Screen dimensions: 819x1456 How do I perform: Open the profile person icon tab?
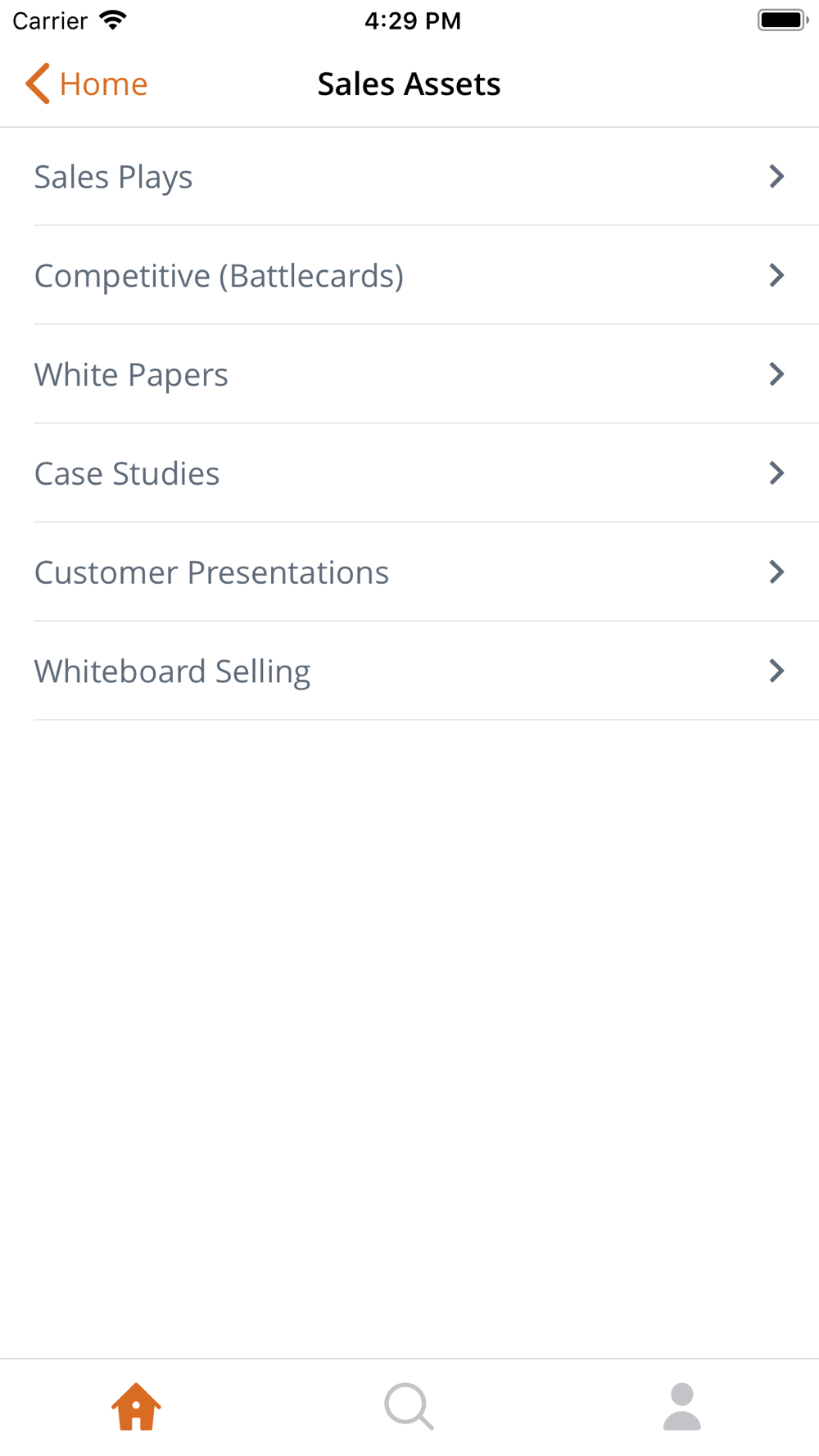(x=682, y=1407)
